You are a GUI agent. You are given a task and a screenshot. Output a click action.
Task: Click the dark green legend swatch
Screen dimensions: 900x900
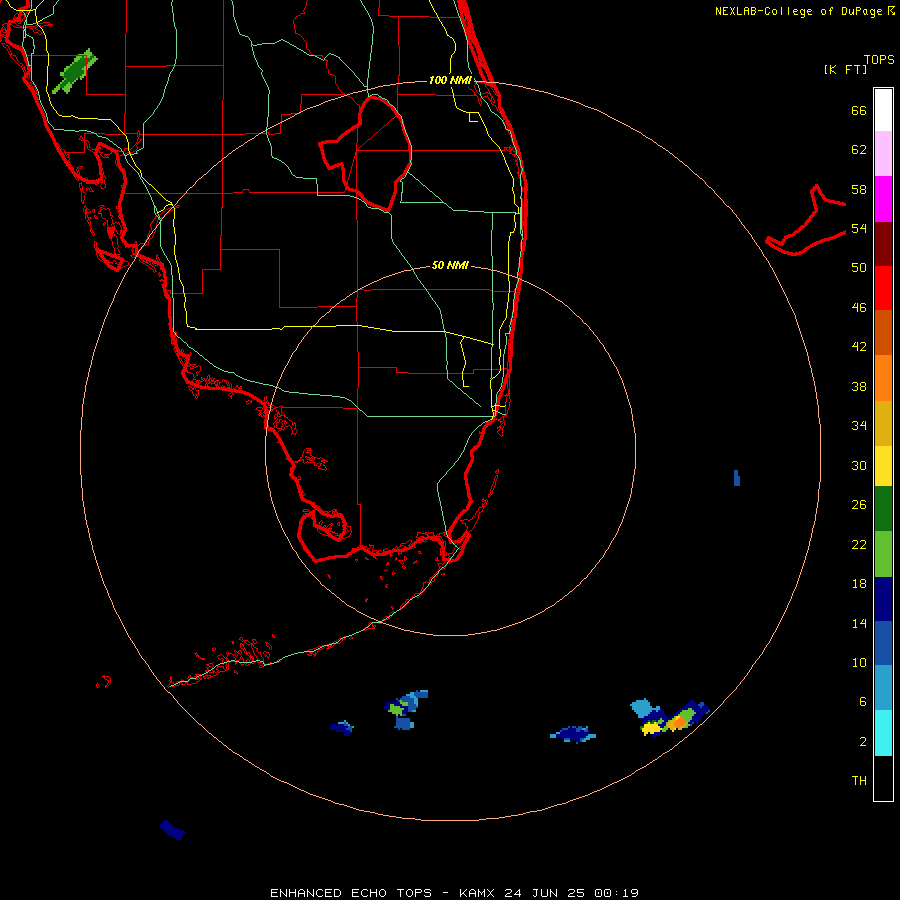click(x=883, y=509)
